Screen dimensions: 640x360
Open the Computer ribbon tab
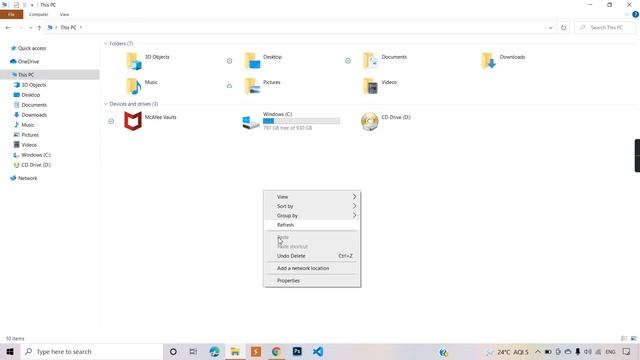pyautogui.click(x=38, y=14)
